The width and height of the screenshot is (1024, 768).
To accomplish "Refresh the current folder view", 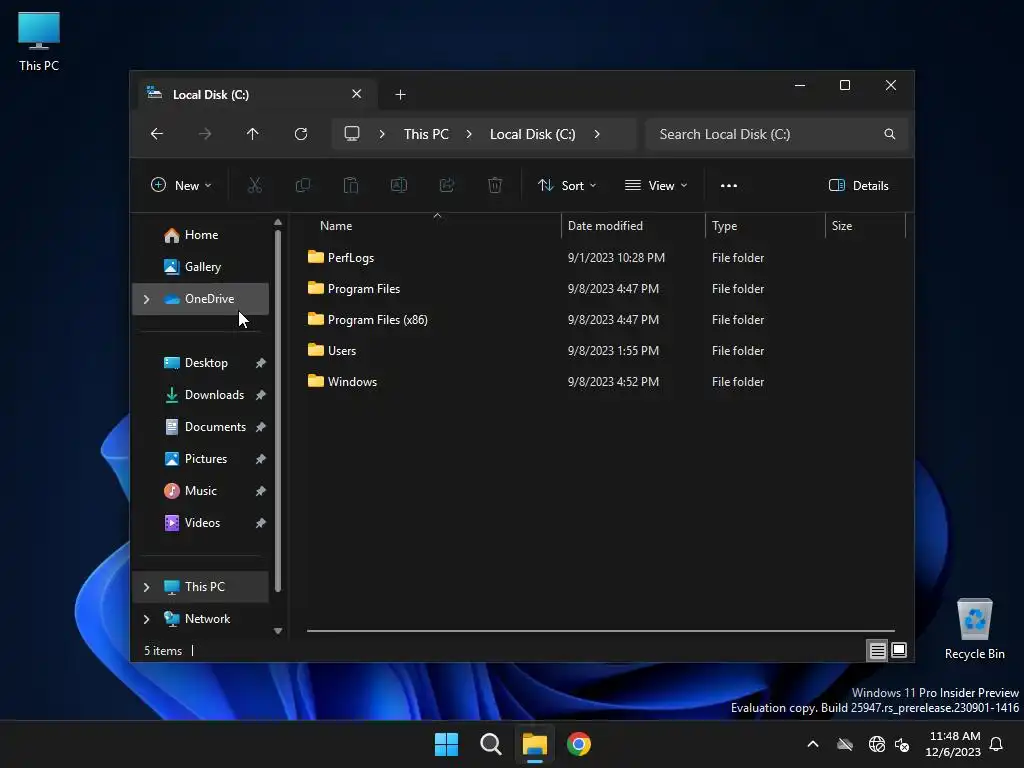I will pyautogui.click(x=301, y=134).
